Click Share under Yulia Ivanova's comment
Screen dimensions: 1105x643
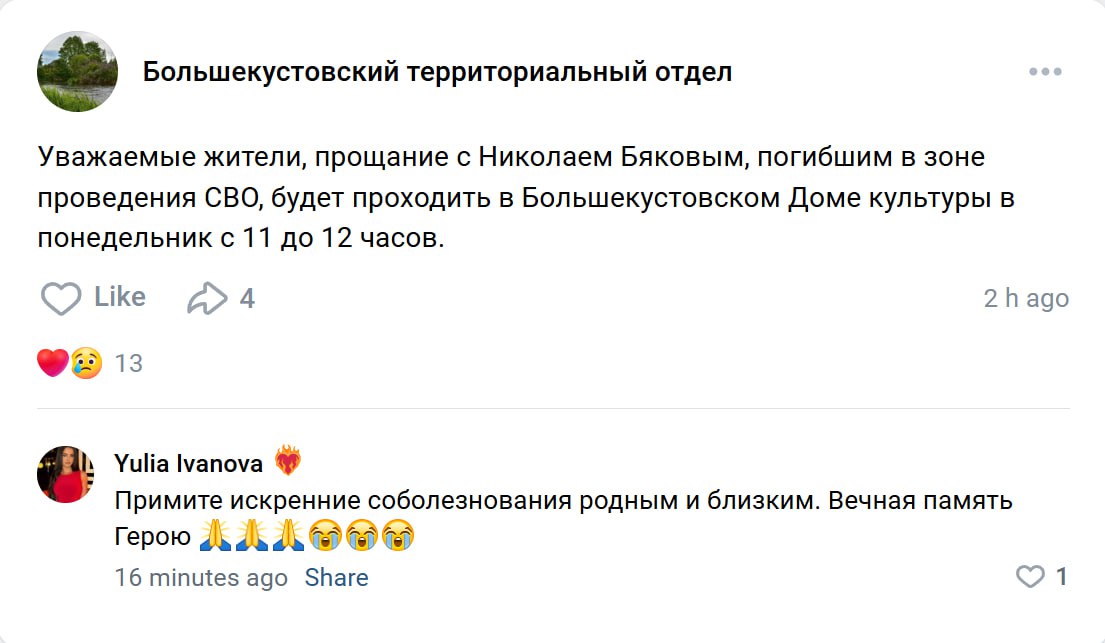click(336, 578)
